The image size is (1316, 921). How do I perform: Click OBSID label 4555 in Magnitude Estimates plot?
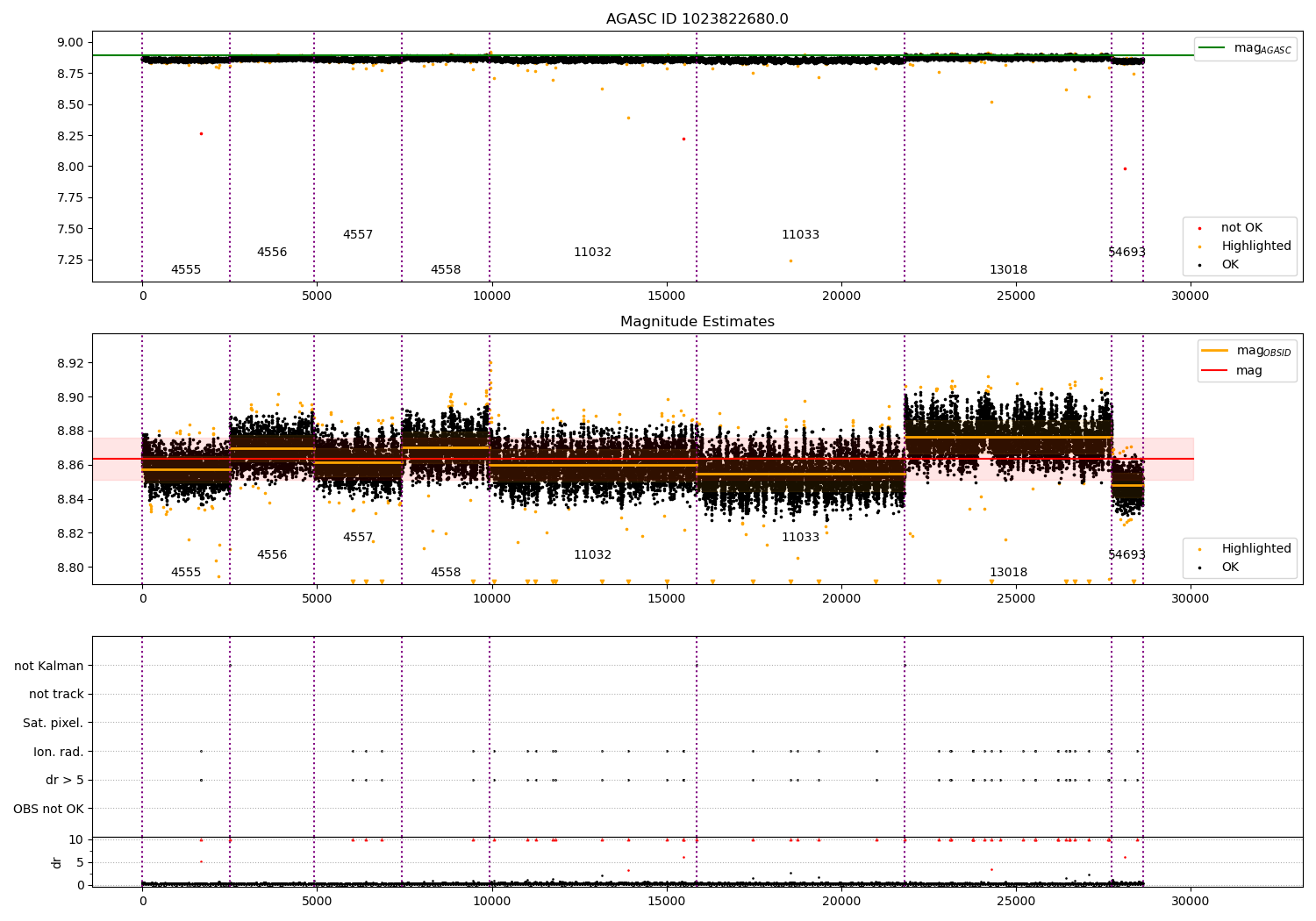(186, 573)
